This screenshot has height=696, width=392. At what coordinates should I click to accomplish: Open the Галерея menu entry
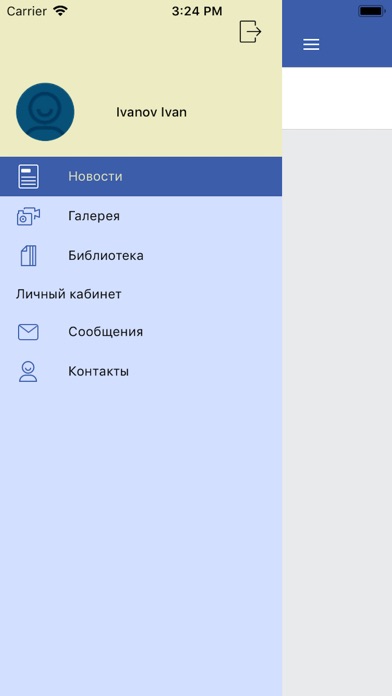pyautogui.click(x=141, y=216)
